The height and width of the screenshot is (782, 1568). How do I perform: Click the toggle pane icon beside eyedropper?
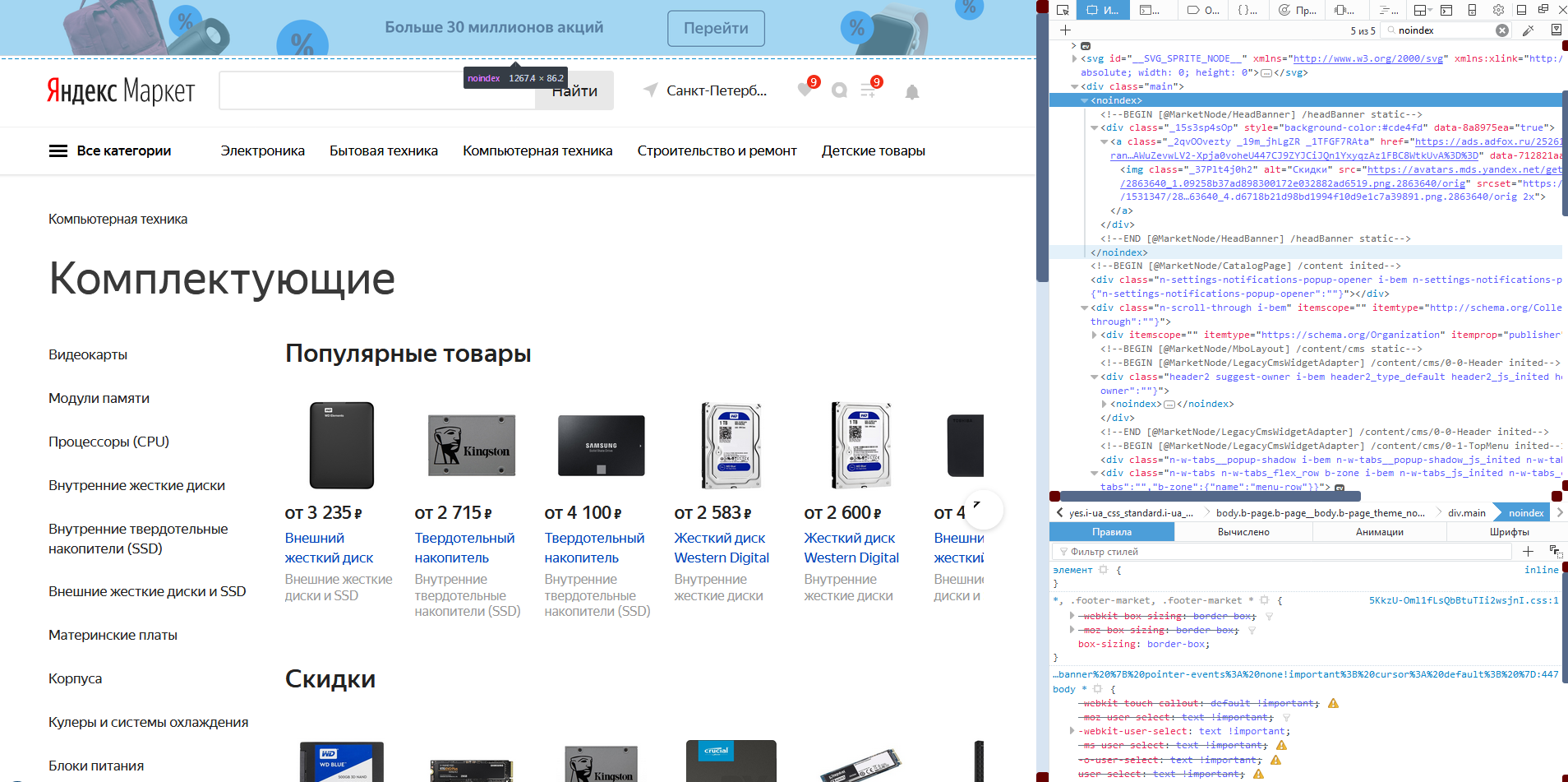(x=1556, y=30)
